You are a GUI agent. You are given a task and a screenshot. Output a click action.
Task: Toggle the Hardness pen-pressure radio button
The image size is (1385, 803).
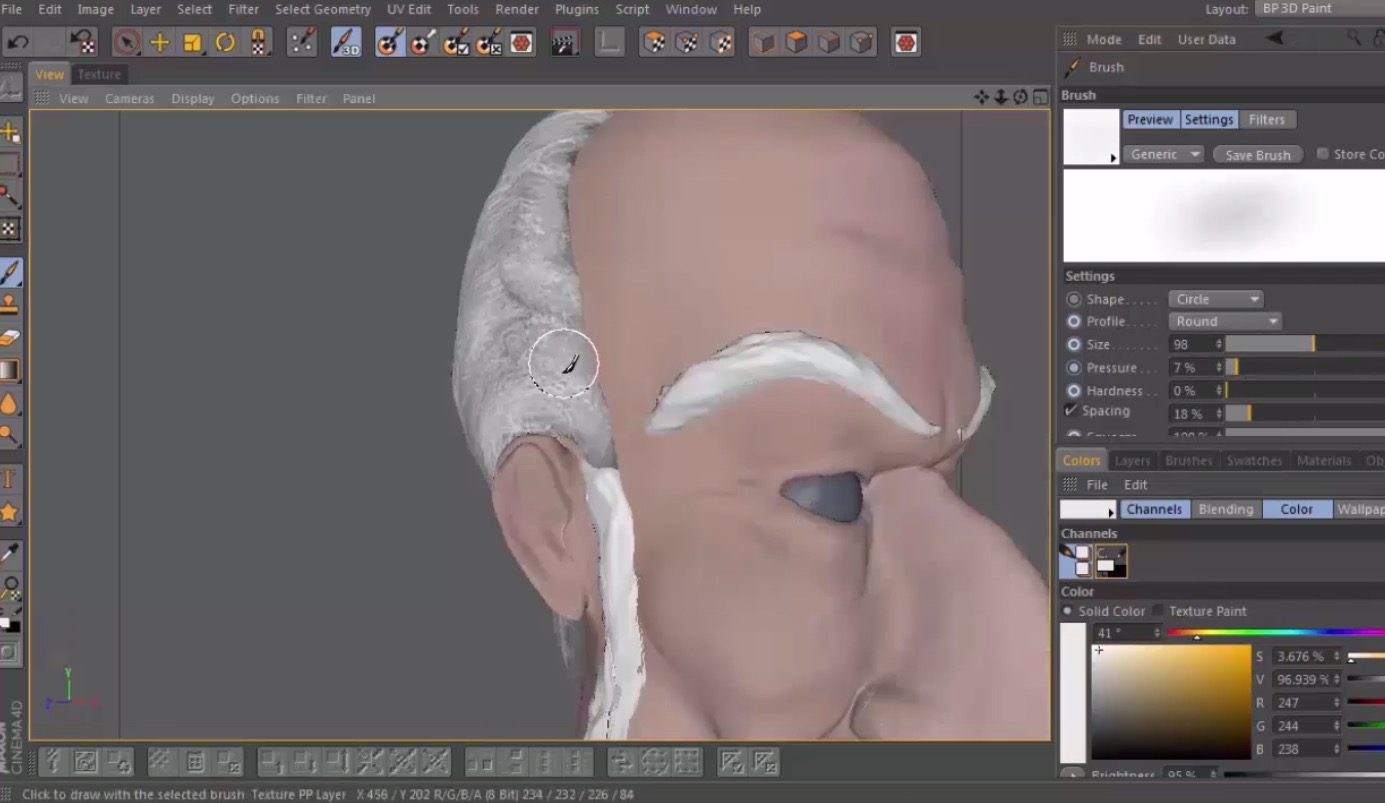click(1074, 390)
